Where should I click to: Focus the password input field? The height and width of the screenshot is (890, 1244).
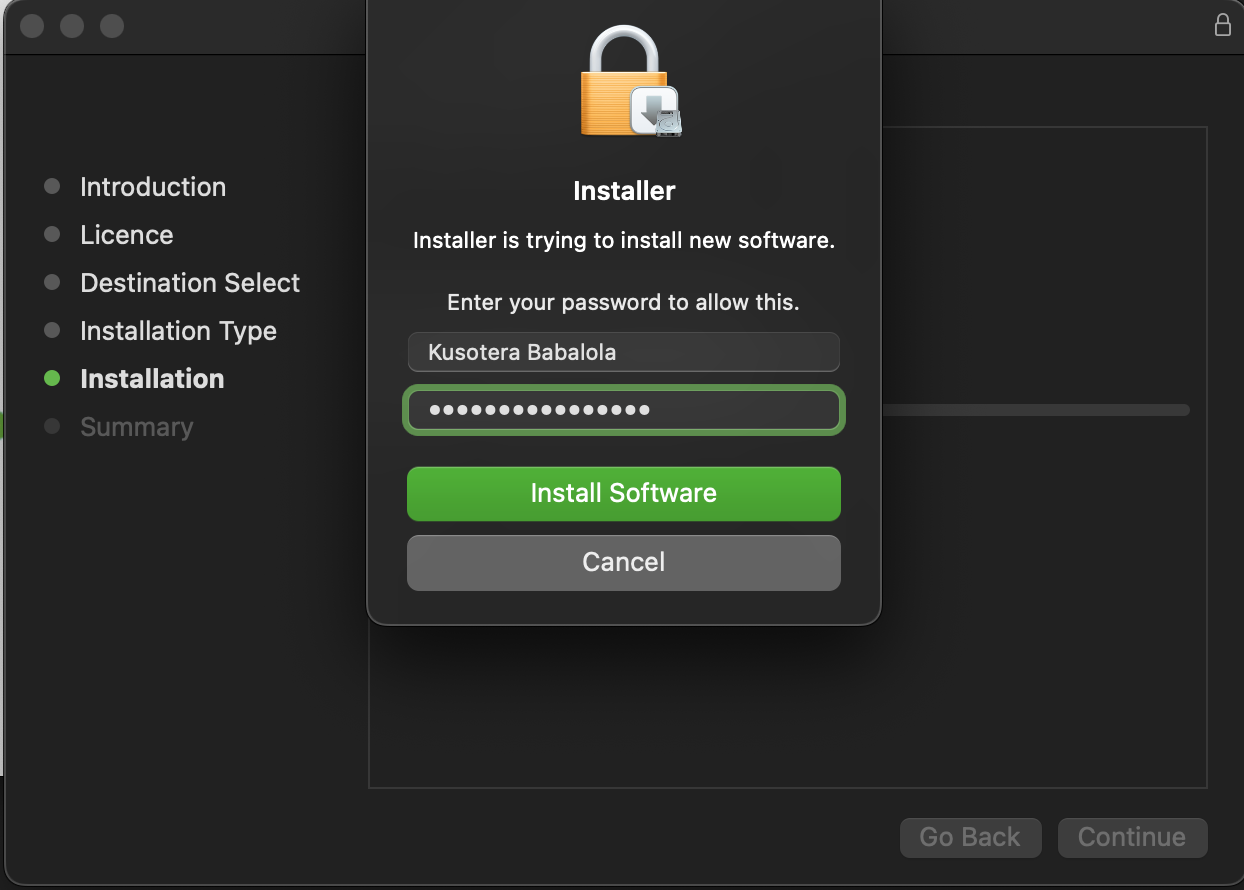point(623,410)
